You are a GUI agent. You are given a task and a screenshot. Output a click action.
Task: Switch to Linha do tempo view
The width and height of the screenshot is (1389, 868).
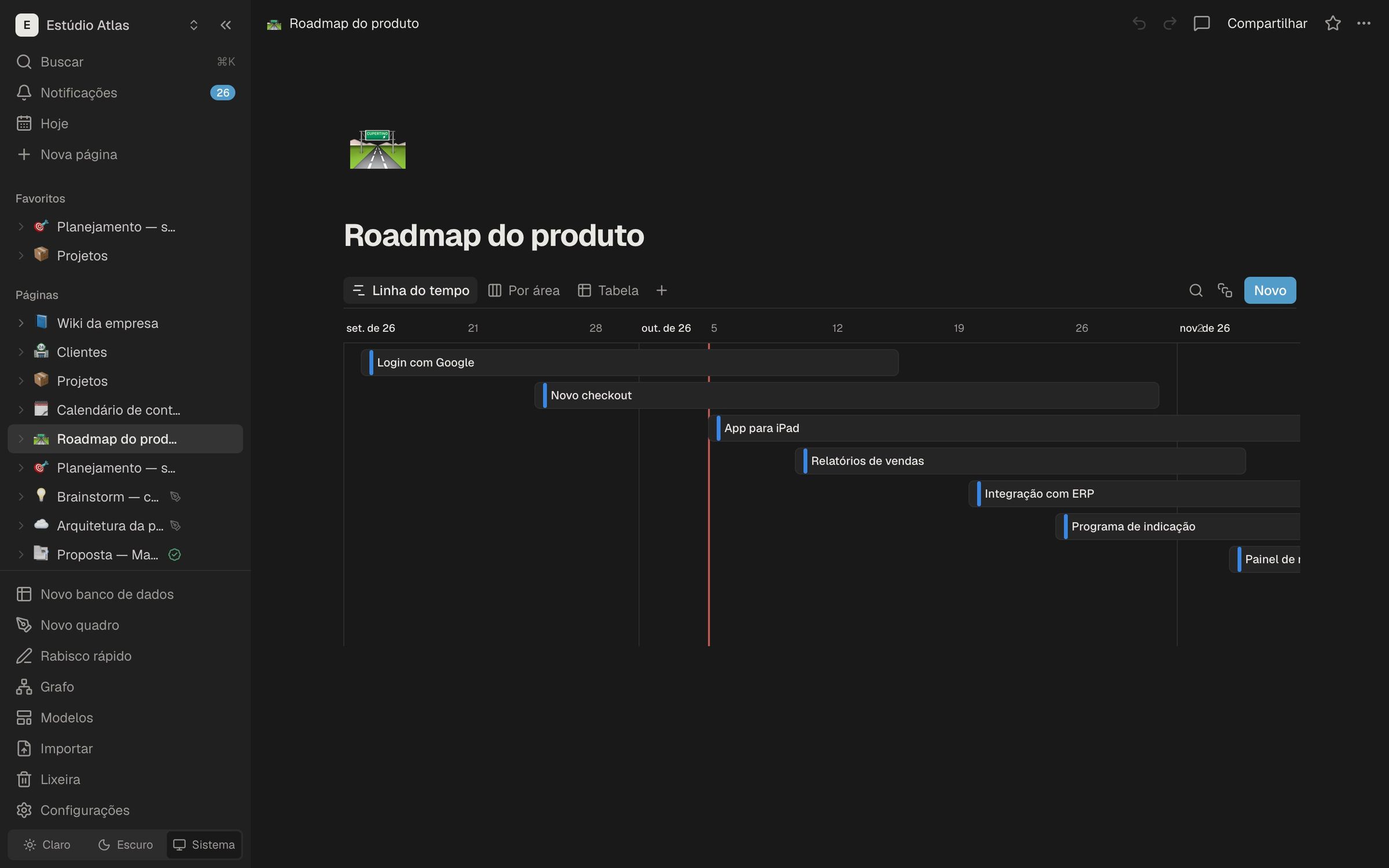pyautogui.click(x=410, y=290)
